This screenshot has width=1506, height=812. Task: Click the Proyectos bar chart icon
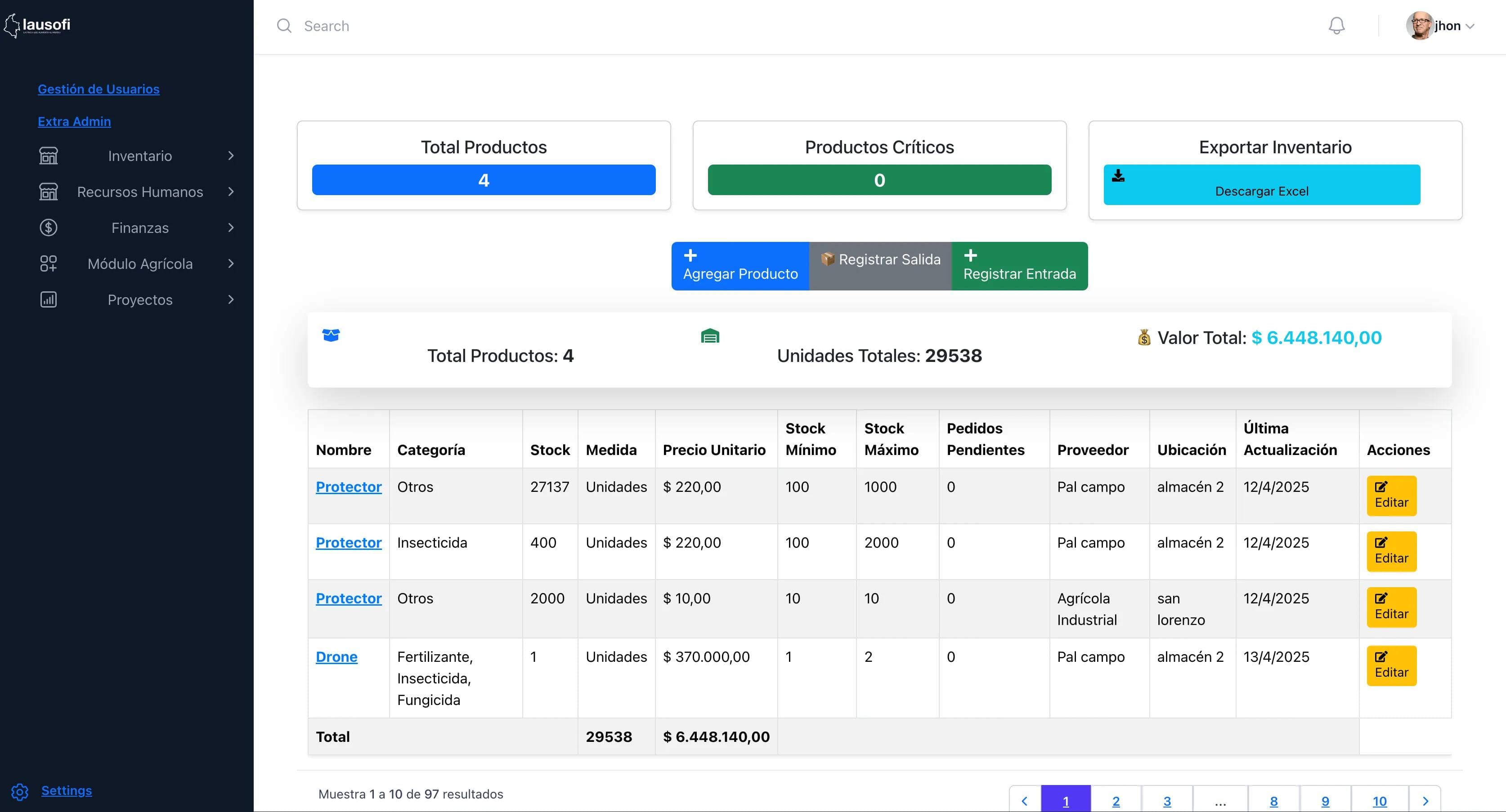click(48, 300)
